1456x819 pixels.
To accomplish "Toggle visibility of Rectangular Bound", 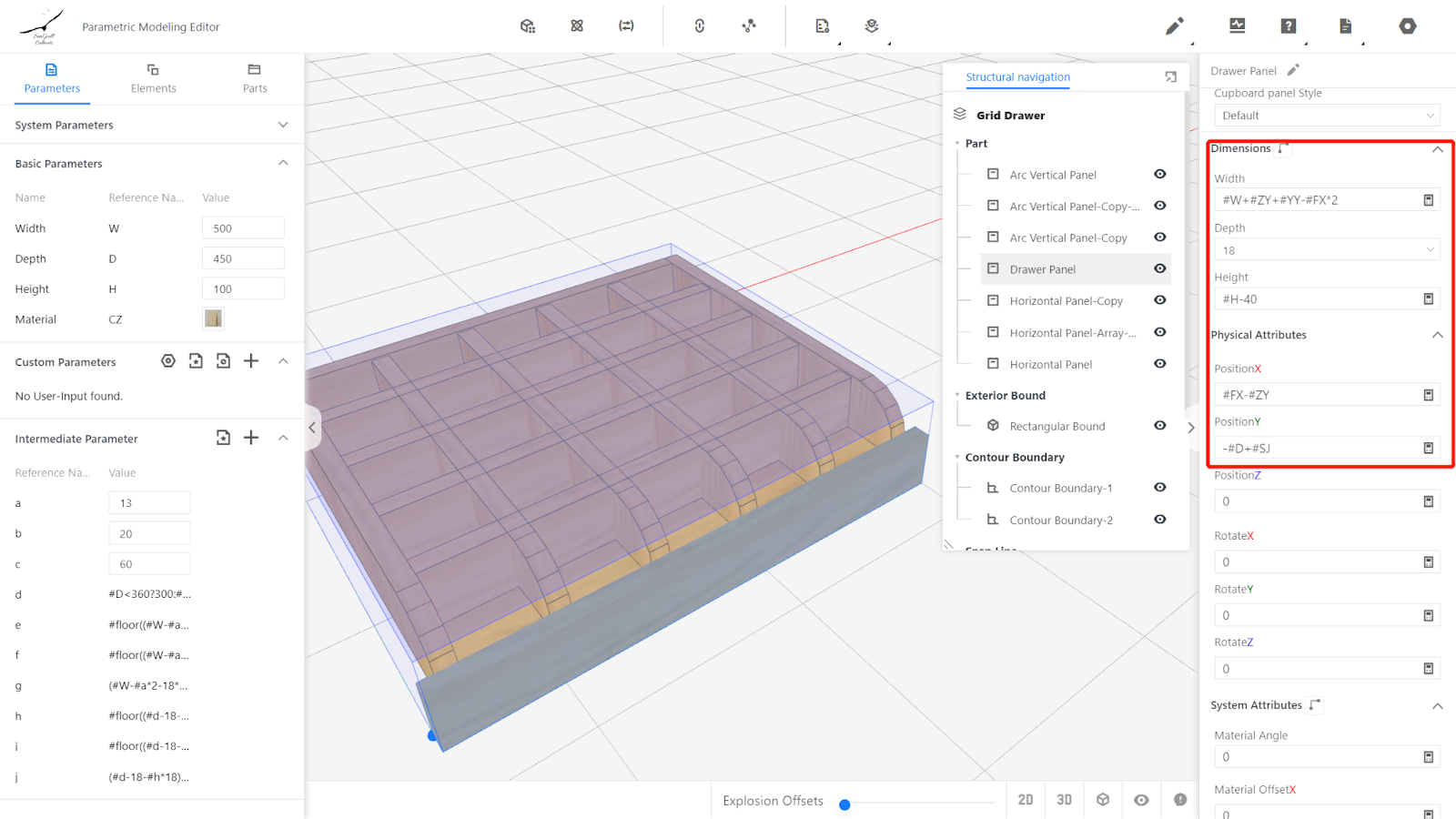I will tap(1159, 426).
